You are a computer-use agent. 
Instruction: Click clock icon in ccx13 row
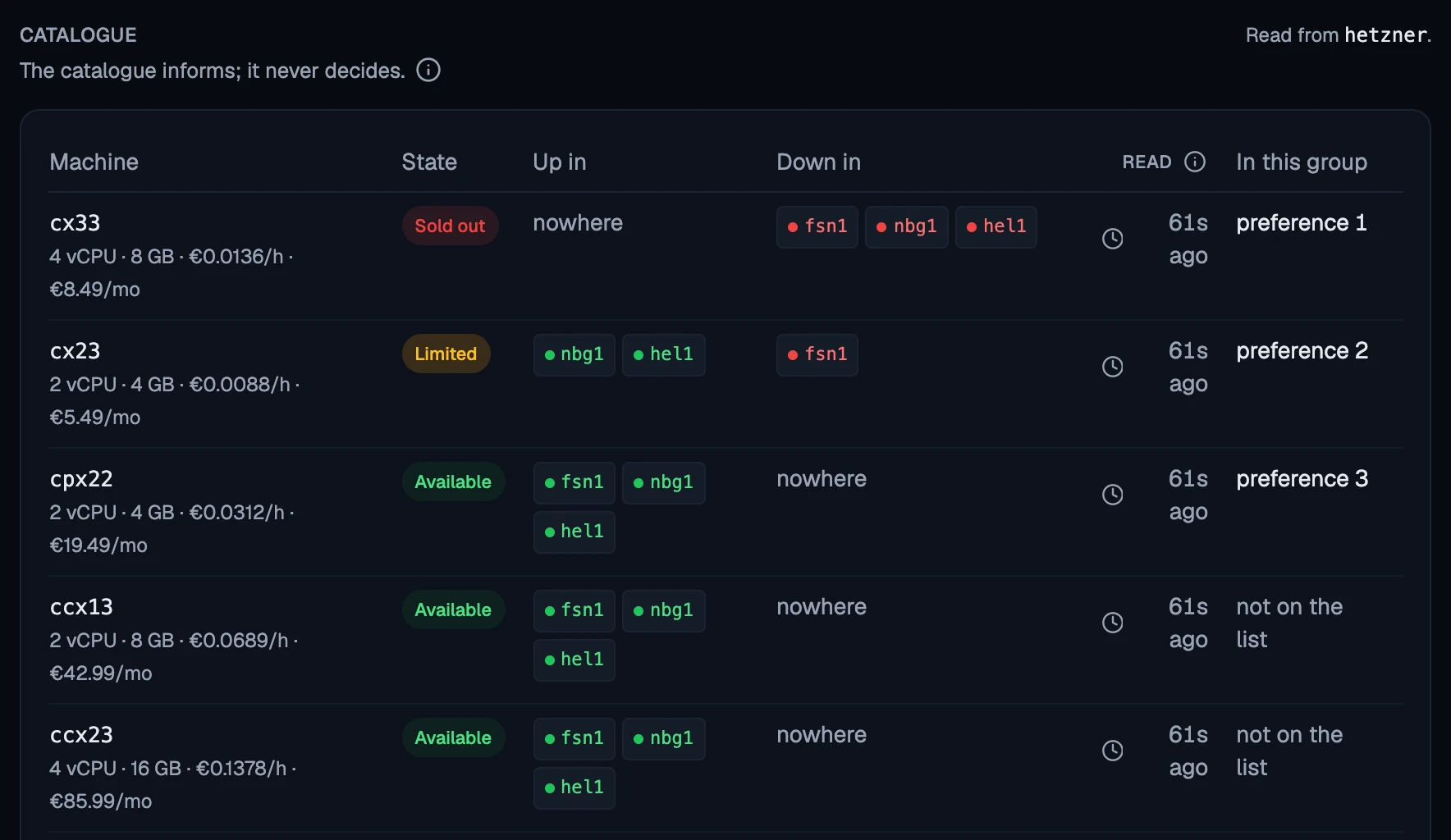pyautogui.click(x=1112, y=623)
